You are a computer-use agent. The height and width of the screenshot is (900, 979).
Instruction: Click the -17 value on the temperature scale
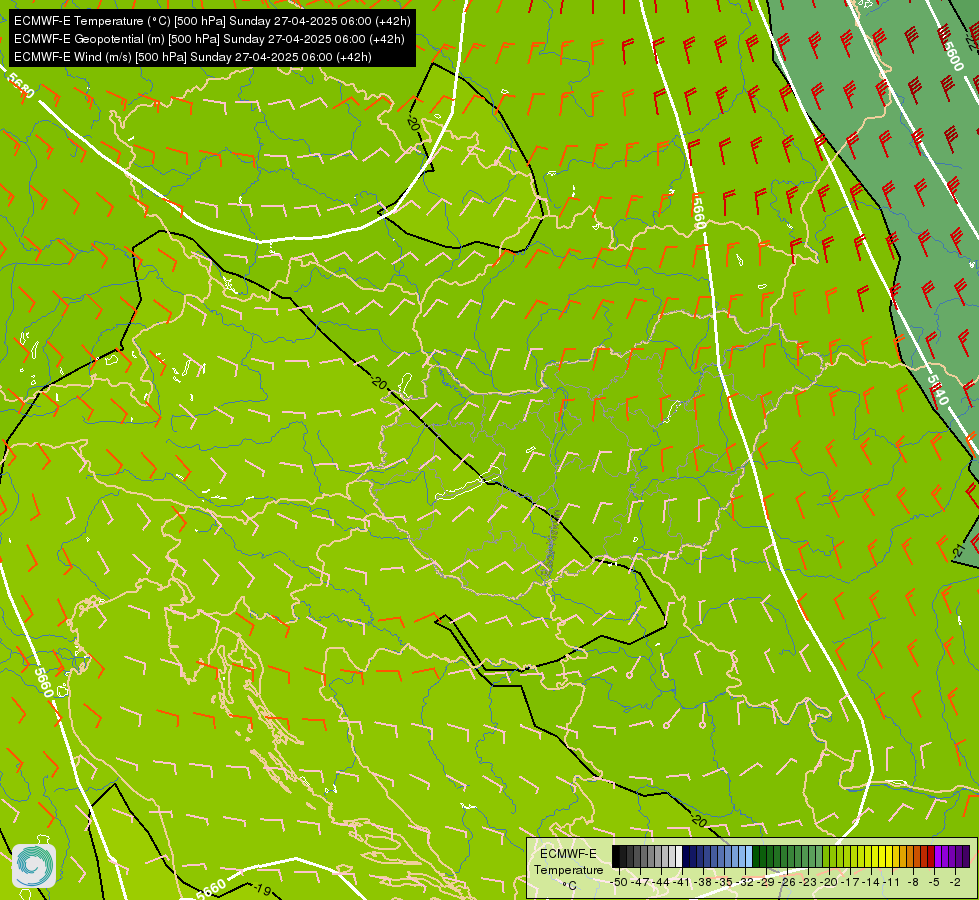point(851,882)
